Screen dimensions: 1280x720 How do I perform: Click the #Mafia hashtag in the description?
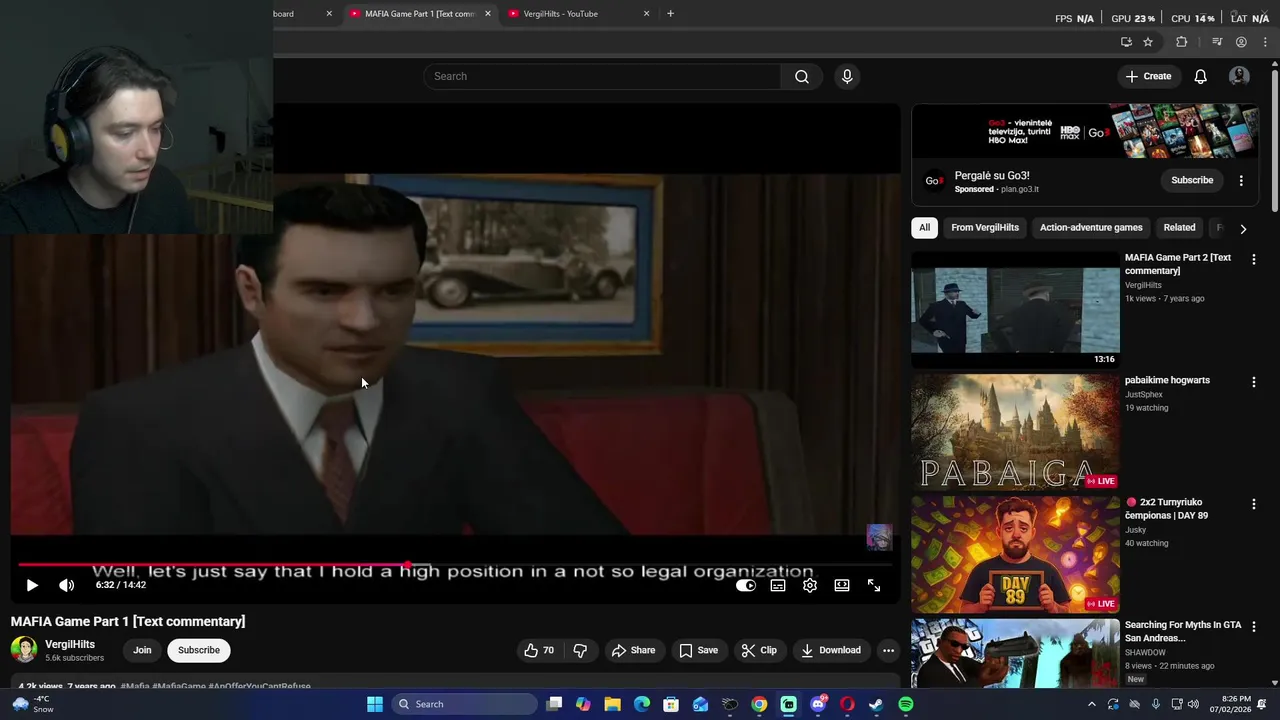coord(135,686)
